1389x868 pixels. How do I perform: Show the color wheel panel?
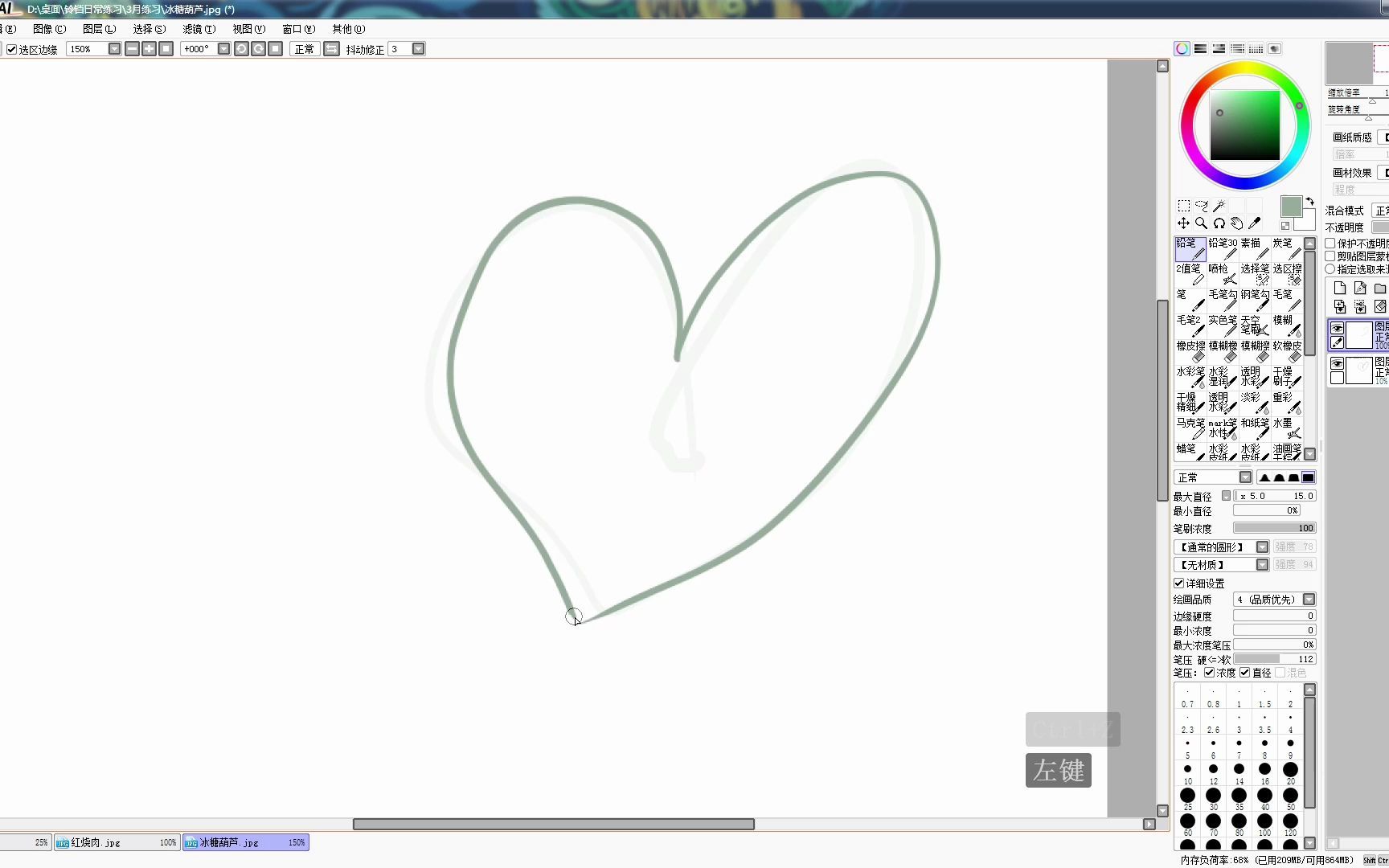pyautogui.click(x=1182, y=49)
